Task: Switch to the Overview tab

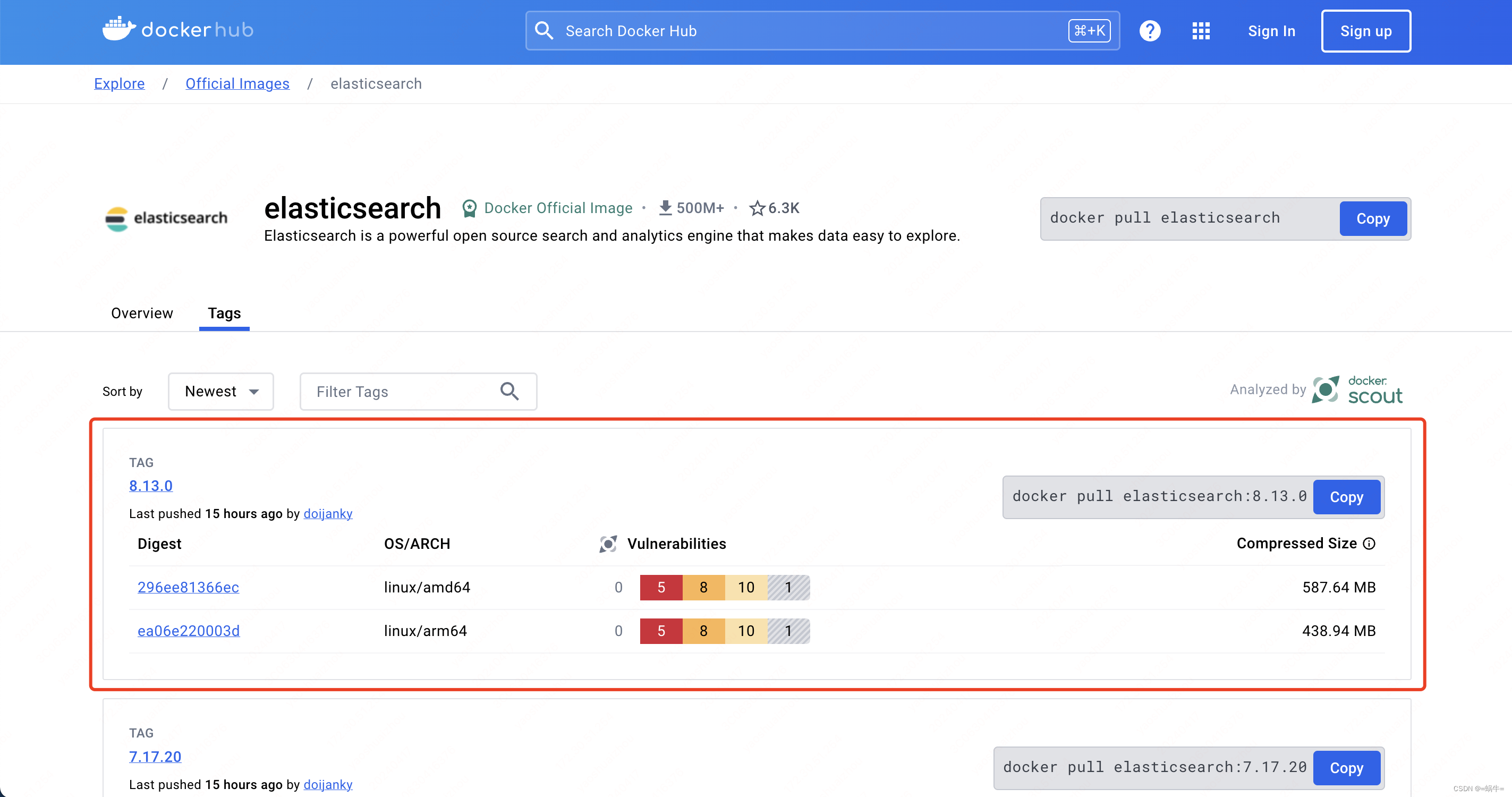Action: 142,313
